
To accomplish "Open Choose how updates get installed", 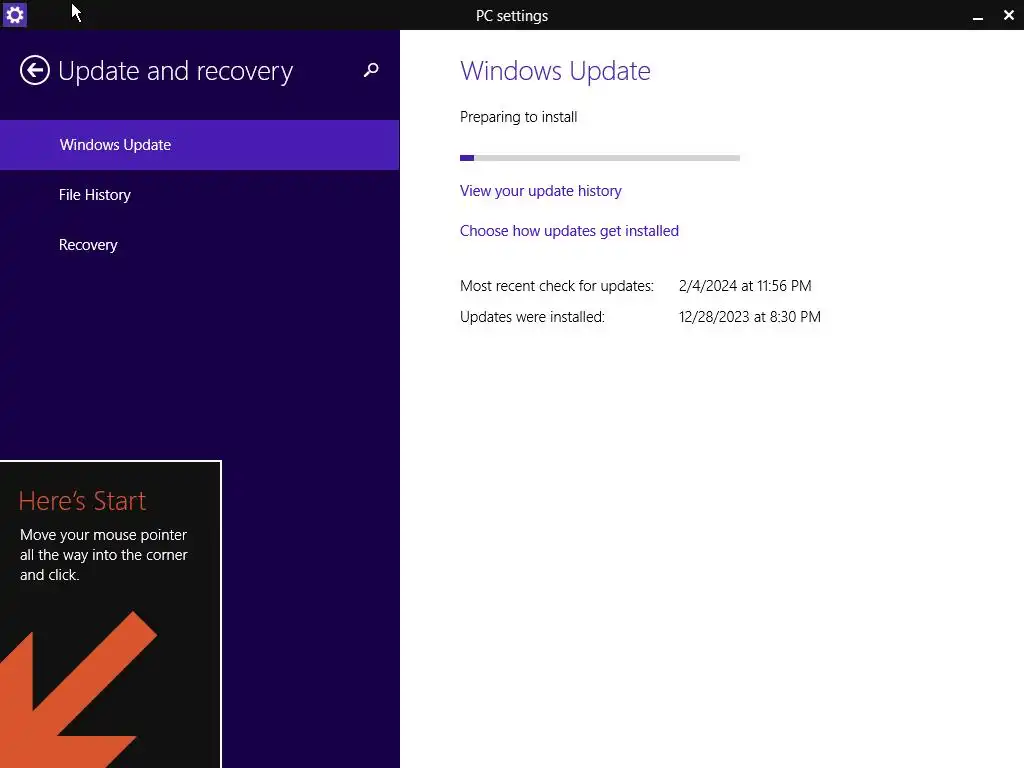I will (569, 231).
